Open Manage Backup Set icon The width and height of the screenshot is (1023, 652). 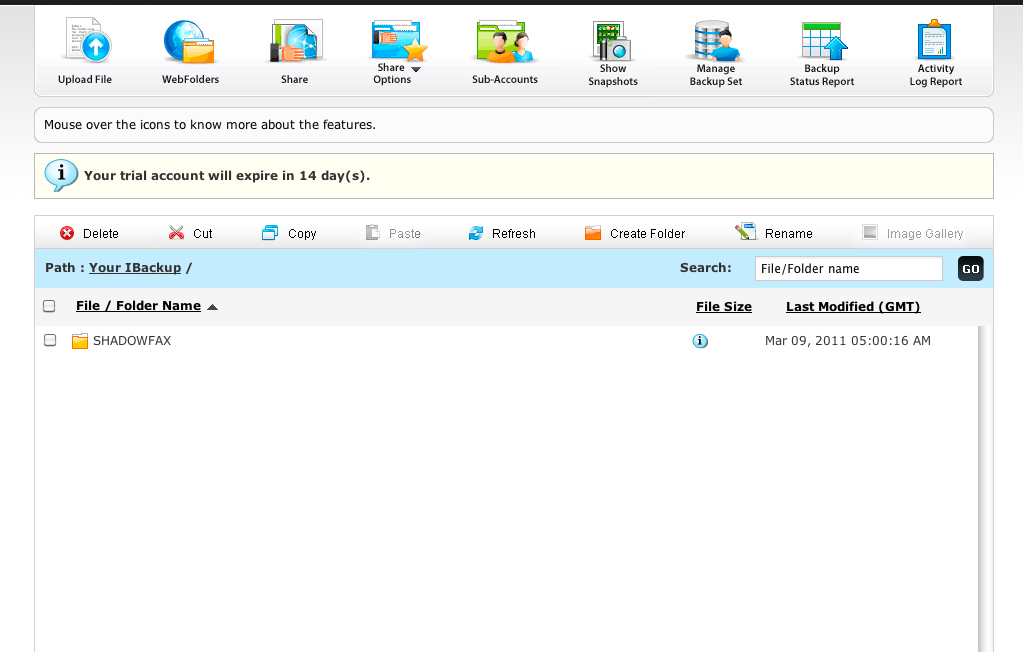(x=716, y=41)
